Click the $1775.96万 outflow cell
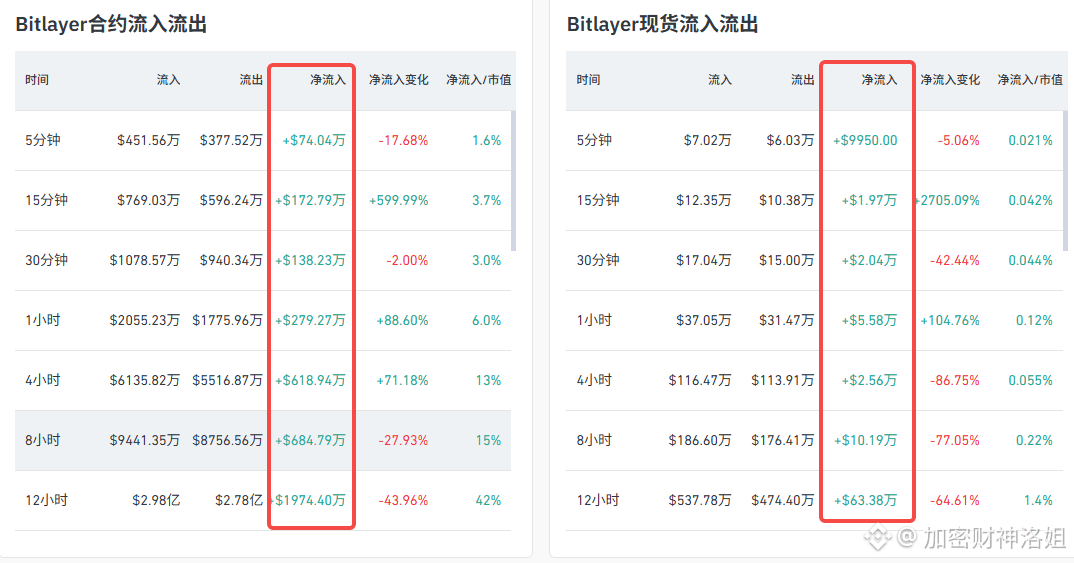Viewport: 1074px width, 563px height. click(227, 321)
